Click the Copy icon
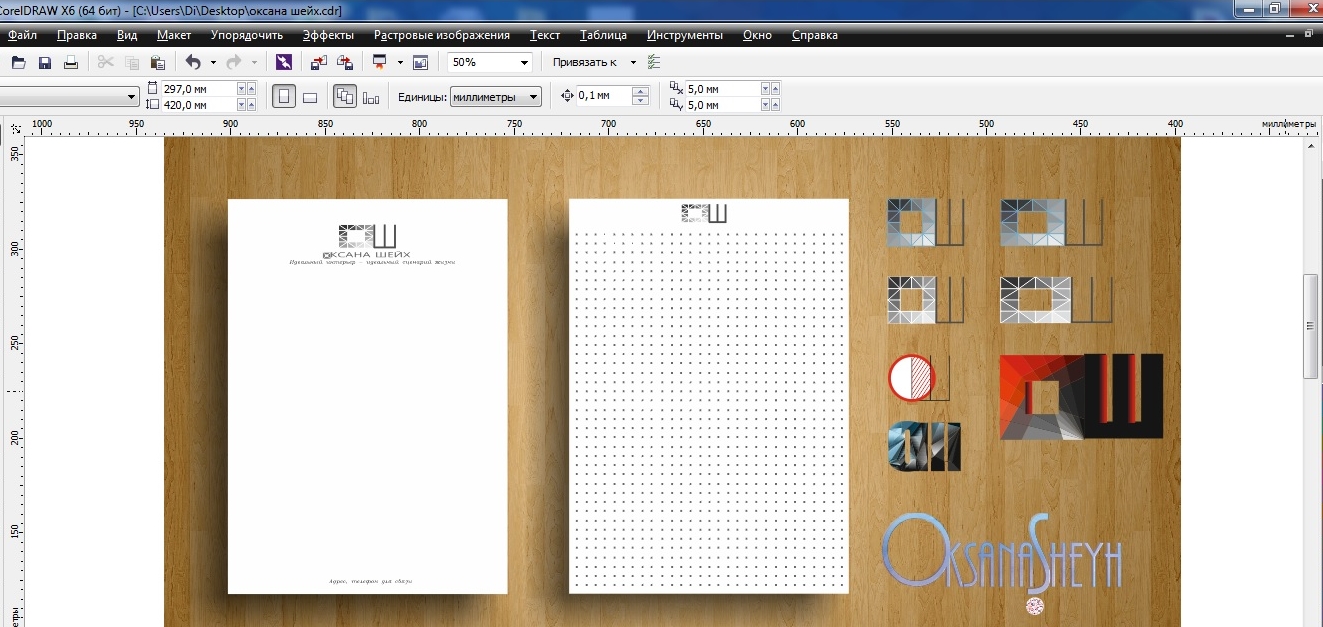Screen dimensions: 1323x627 [132, 63]
